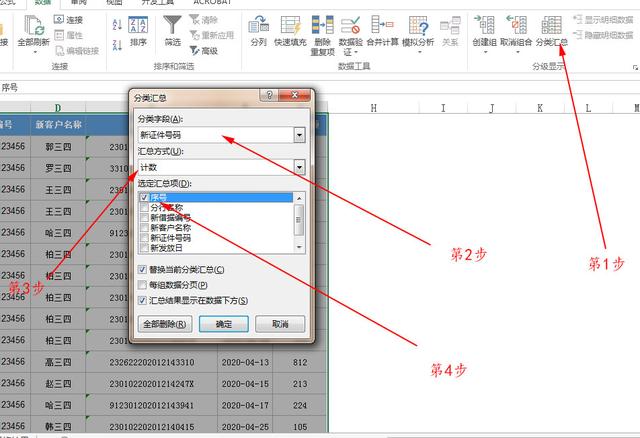Click the 取消组合 (Ungroup) icon
640x438 pixels.
pyautogui.click(x=516, y=25)
